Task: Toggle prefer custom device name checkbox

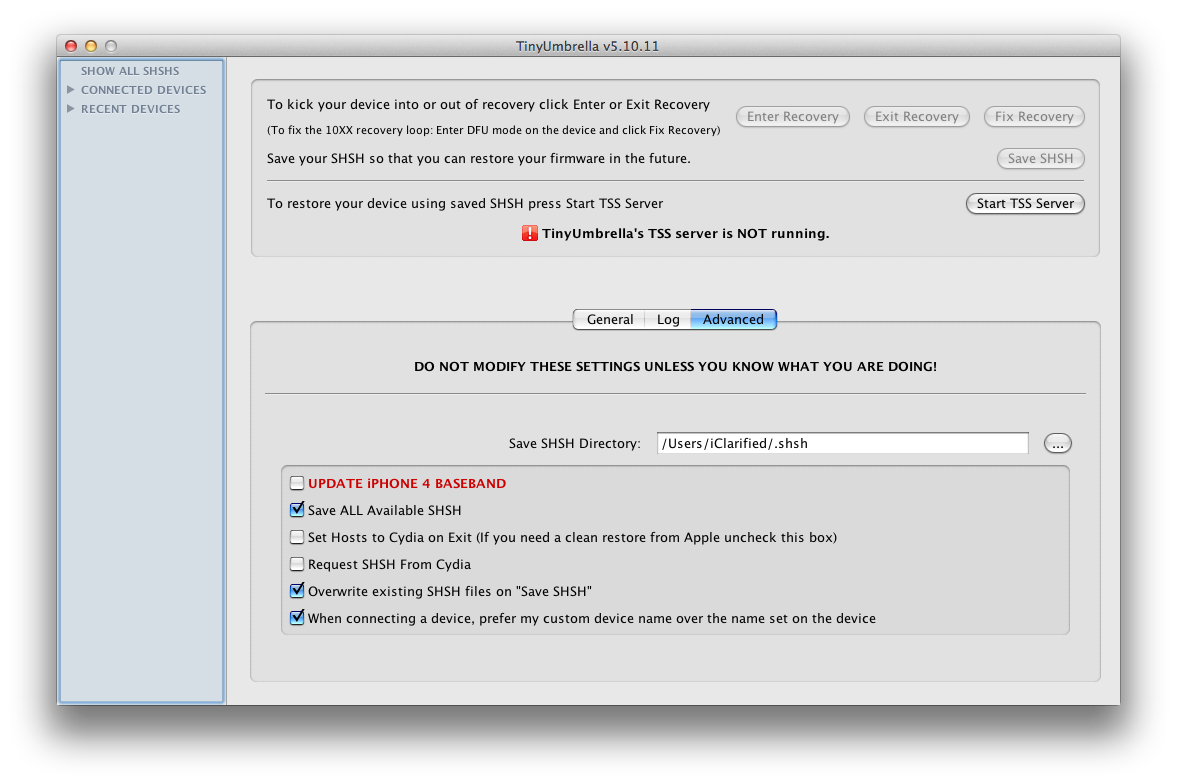Action: pos(297,618)
